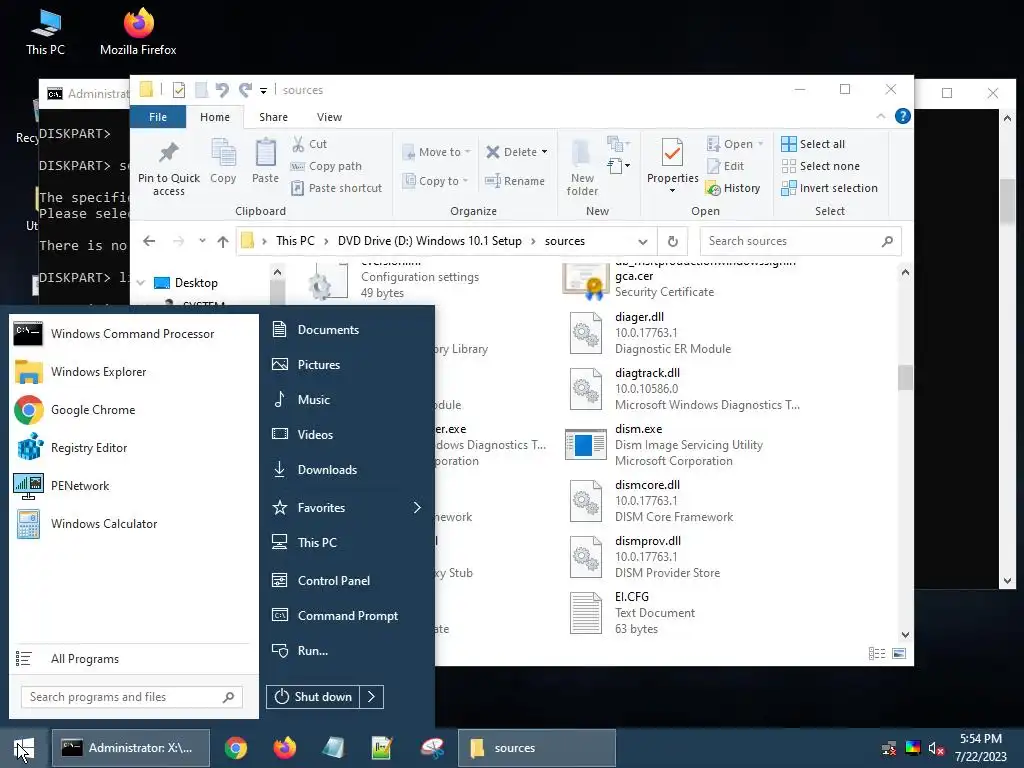Open Windows Calculator from start menu
1024x768 pixels.
pos(133,524)
